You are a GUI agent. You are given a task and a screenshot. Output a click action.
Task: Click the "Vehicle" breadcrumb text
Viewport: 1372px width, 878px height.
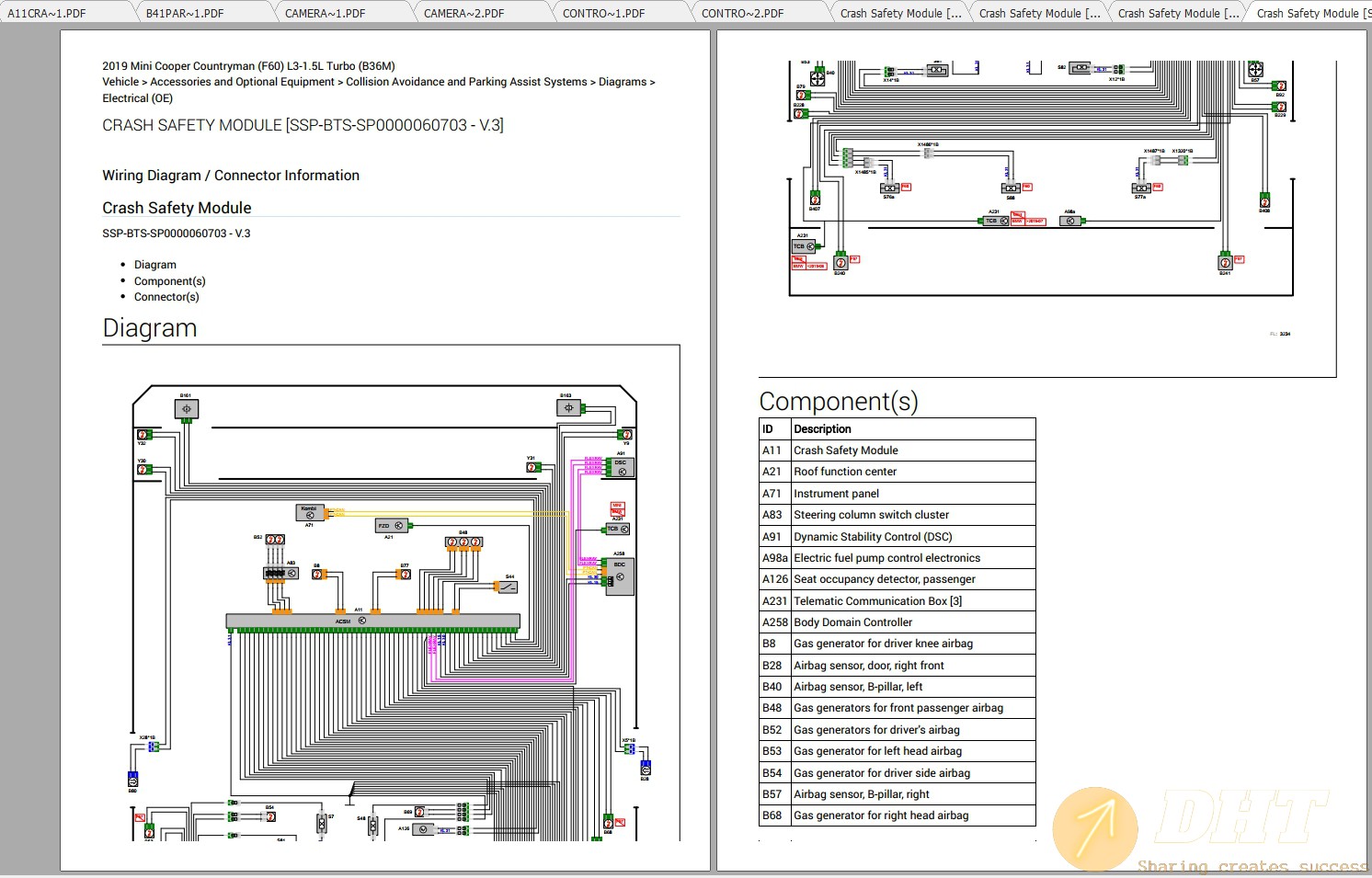coord(120,82)
